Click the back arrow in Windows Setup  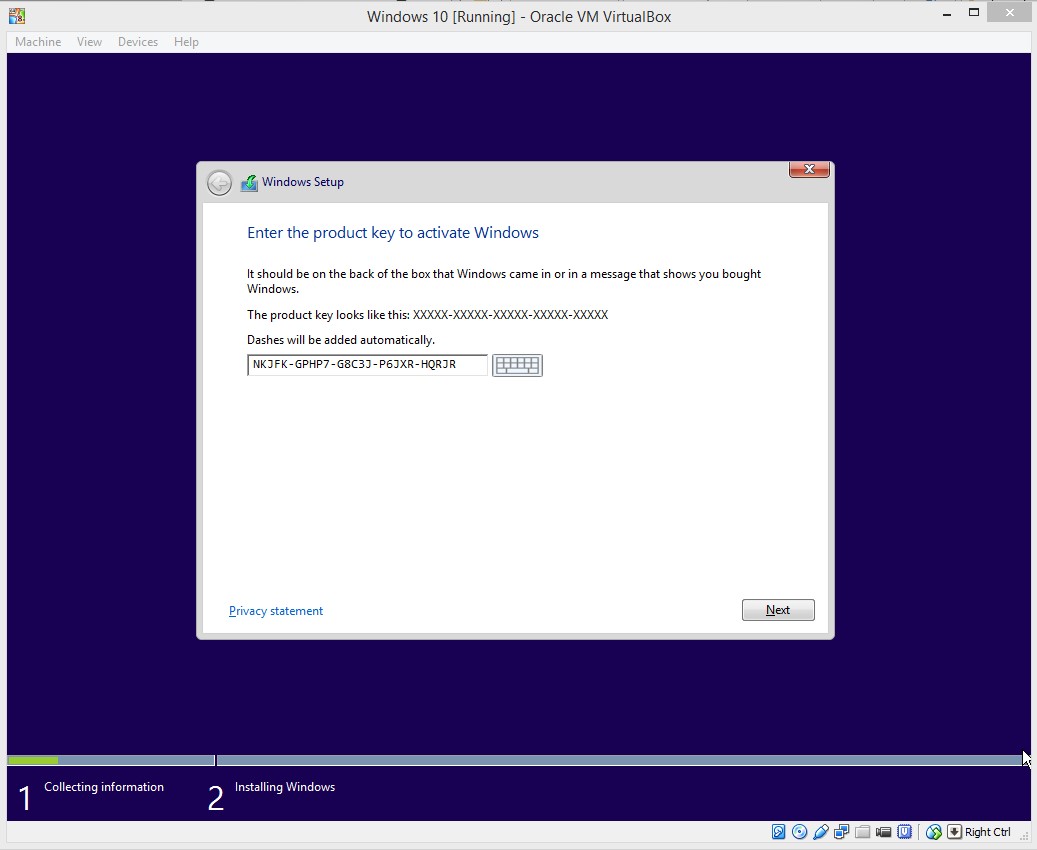220,183
